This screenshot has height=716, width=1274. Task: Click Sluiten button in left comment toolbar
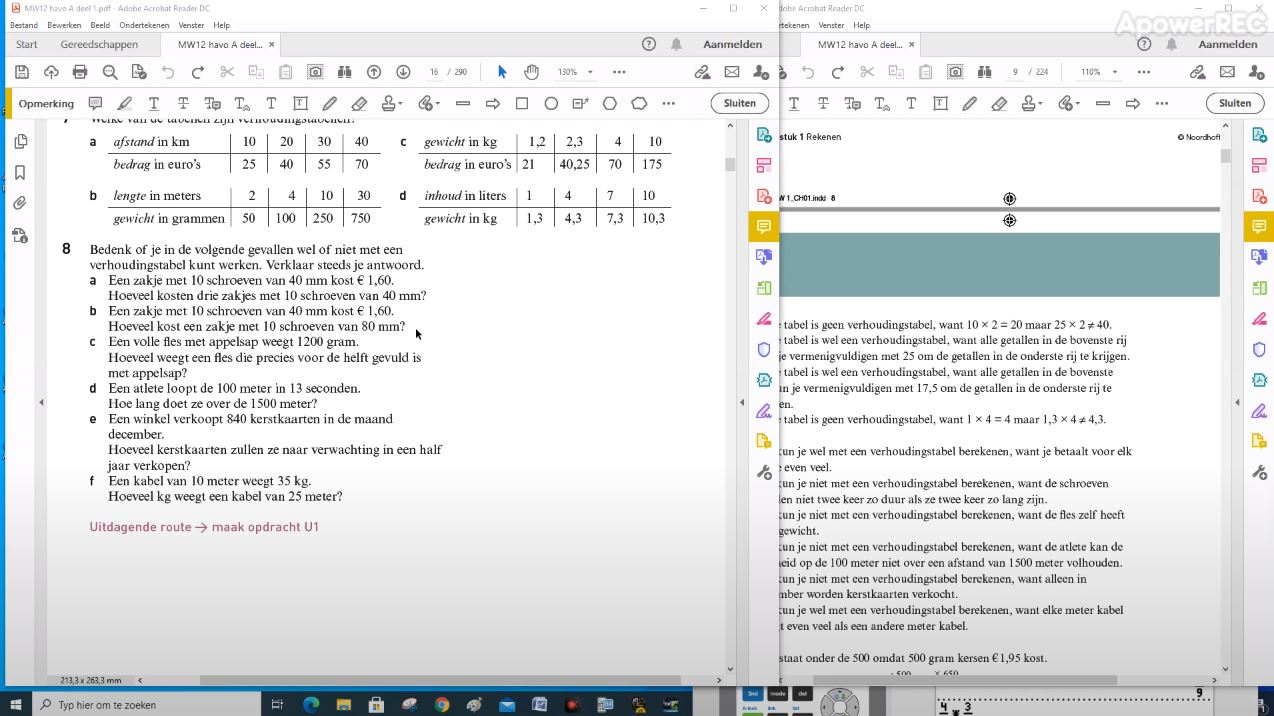tap(740, 103)
